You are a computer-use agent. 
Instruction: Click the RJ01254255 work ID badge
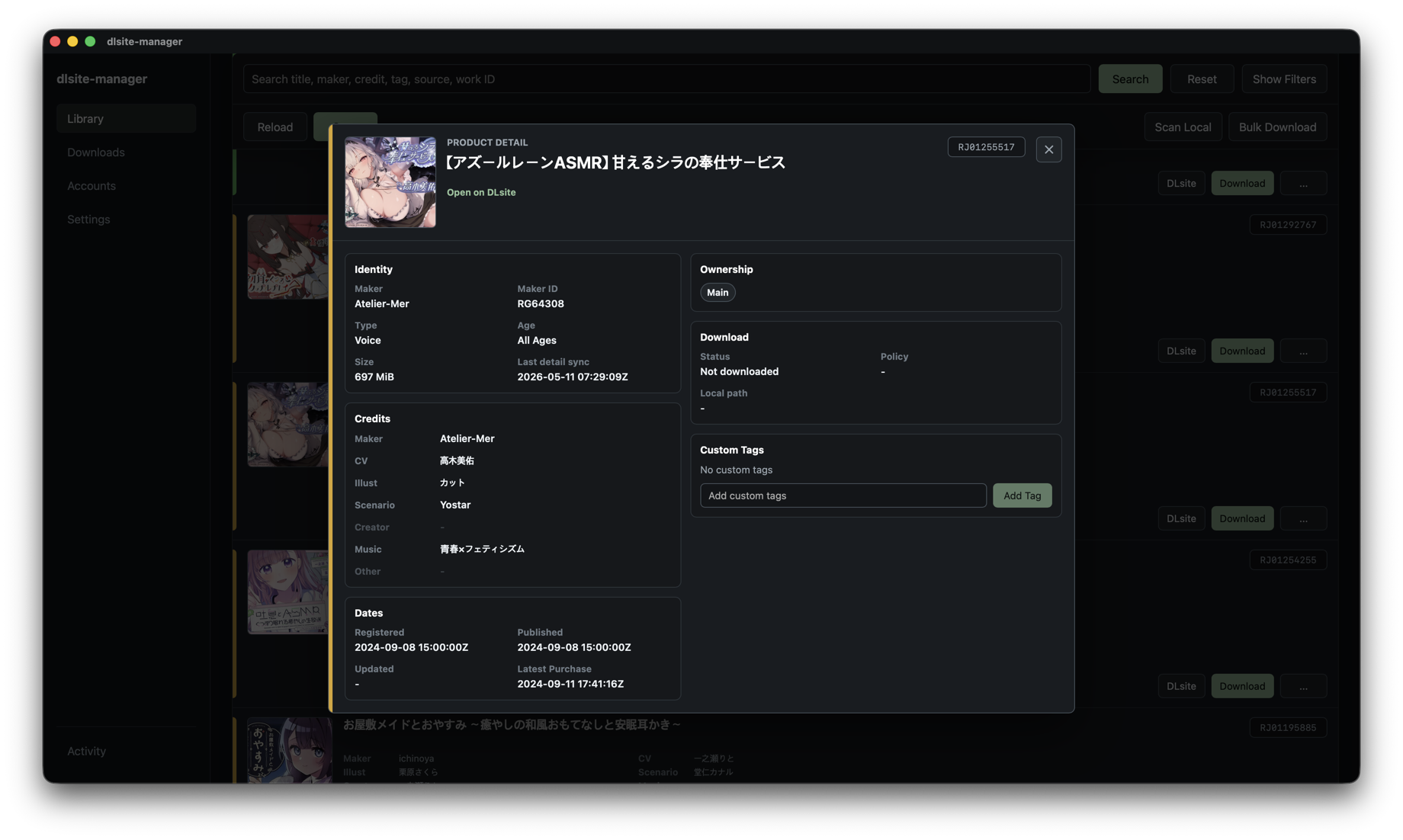pos(1288,560)
